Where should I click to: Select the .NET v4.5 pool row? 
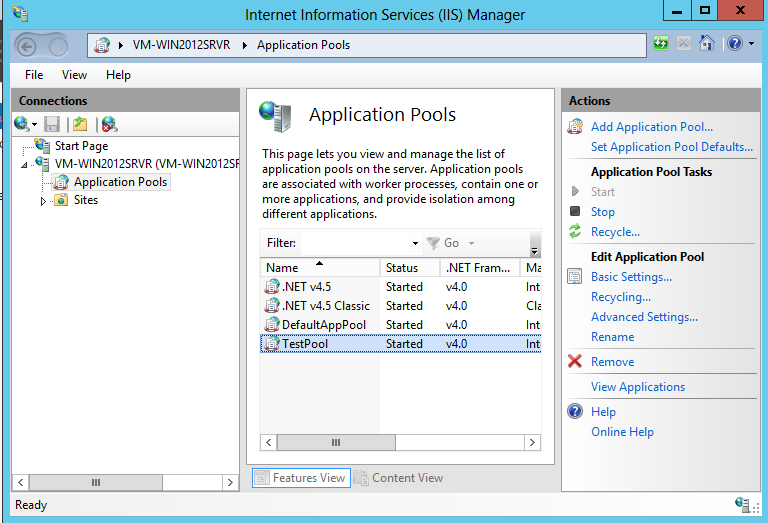click(401, 287)
